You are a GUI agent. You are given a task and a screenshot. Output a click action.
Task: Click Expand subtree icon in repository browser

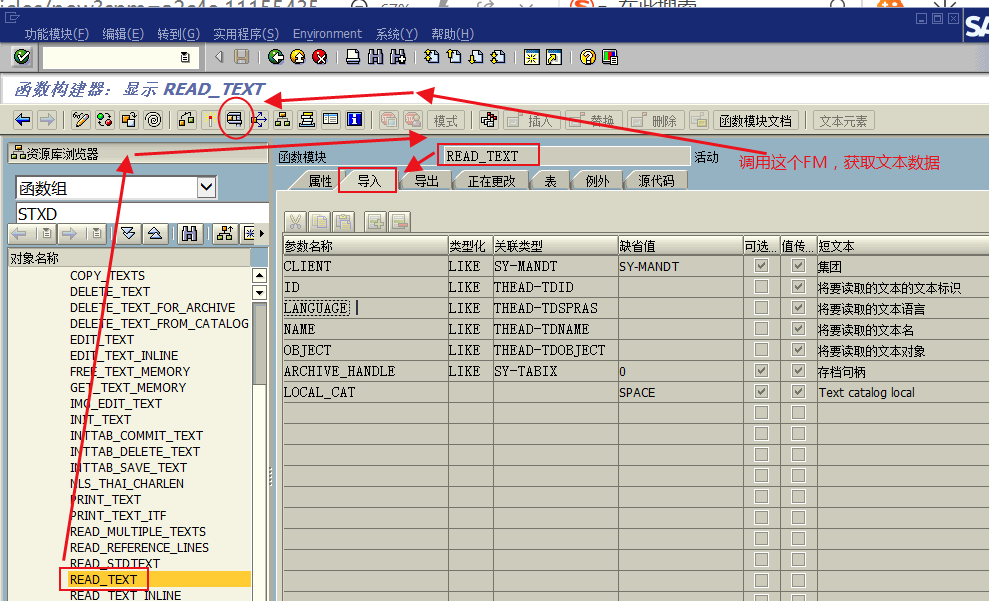(128, 234)
